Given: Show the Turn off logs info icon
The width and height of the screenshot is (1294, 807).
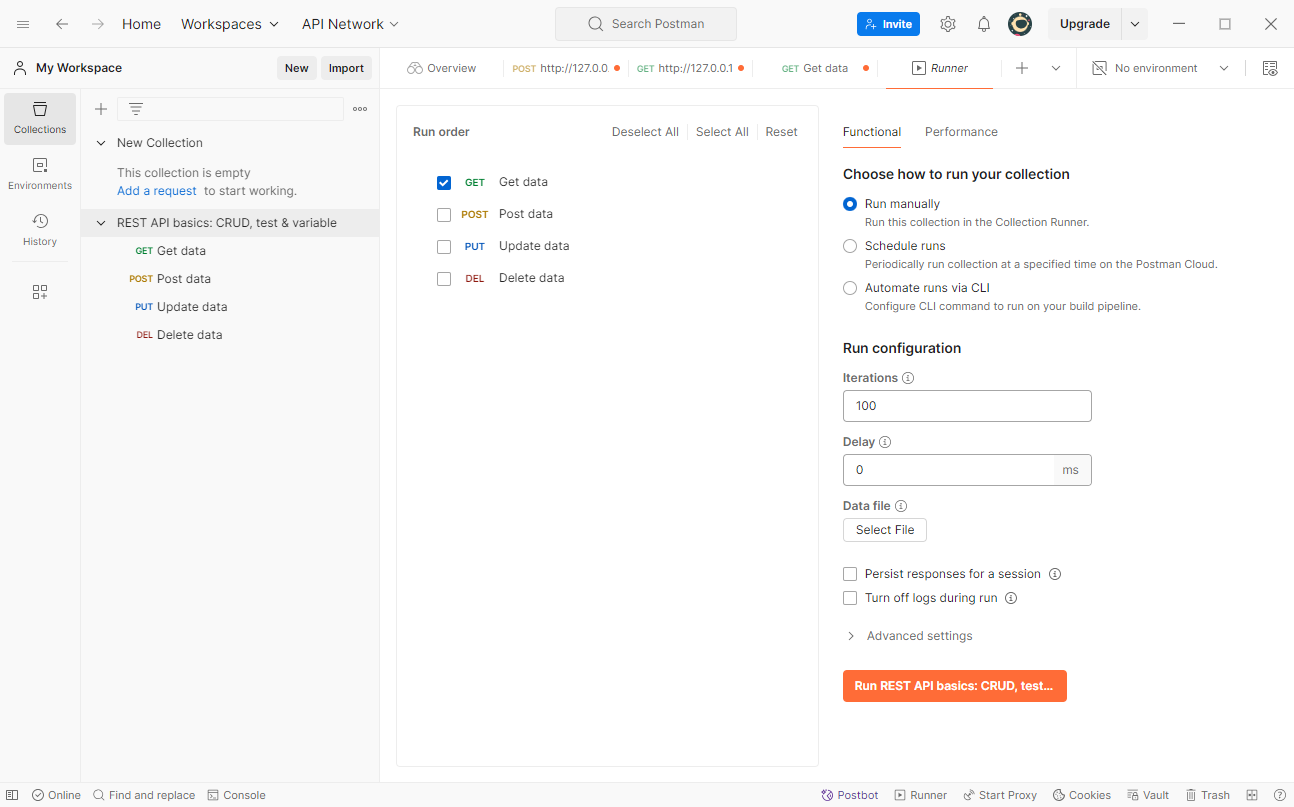Looking at the screenshot, I should [x=1011, y=598].
